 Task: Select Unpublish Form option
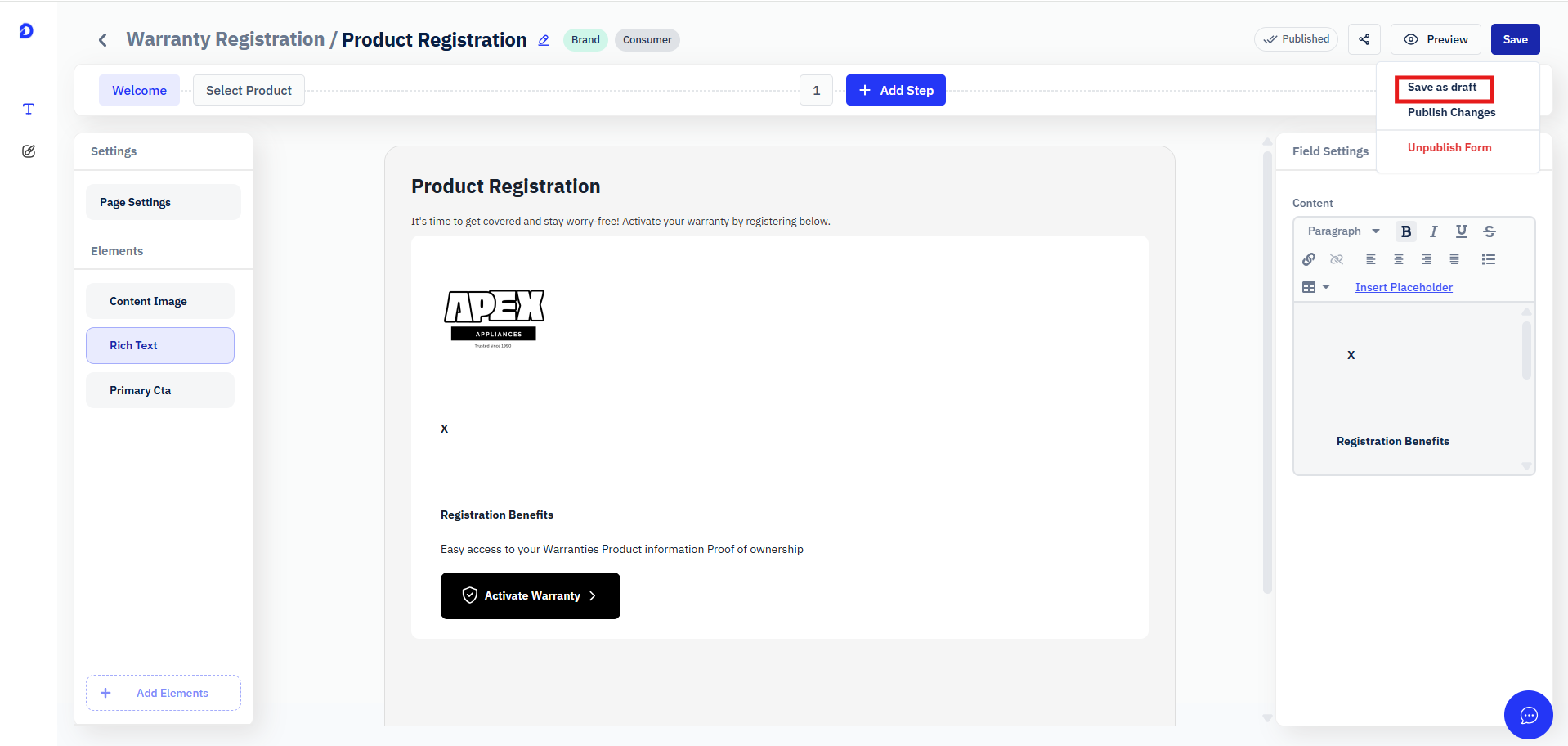pyautogui.click(x=1449, y=148)
